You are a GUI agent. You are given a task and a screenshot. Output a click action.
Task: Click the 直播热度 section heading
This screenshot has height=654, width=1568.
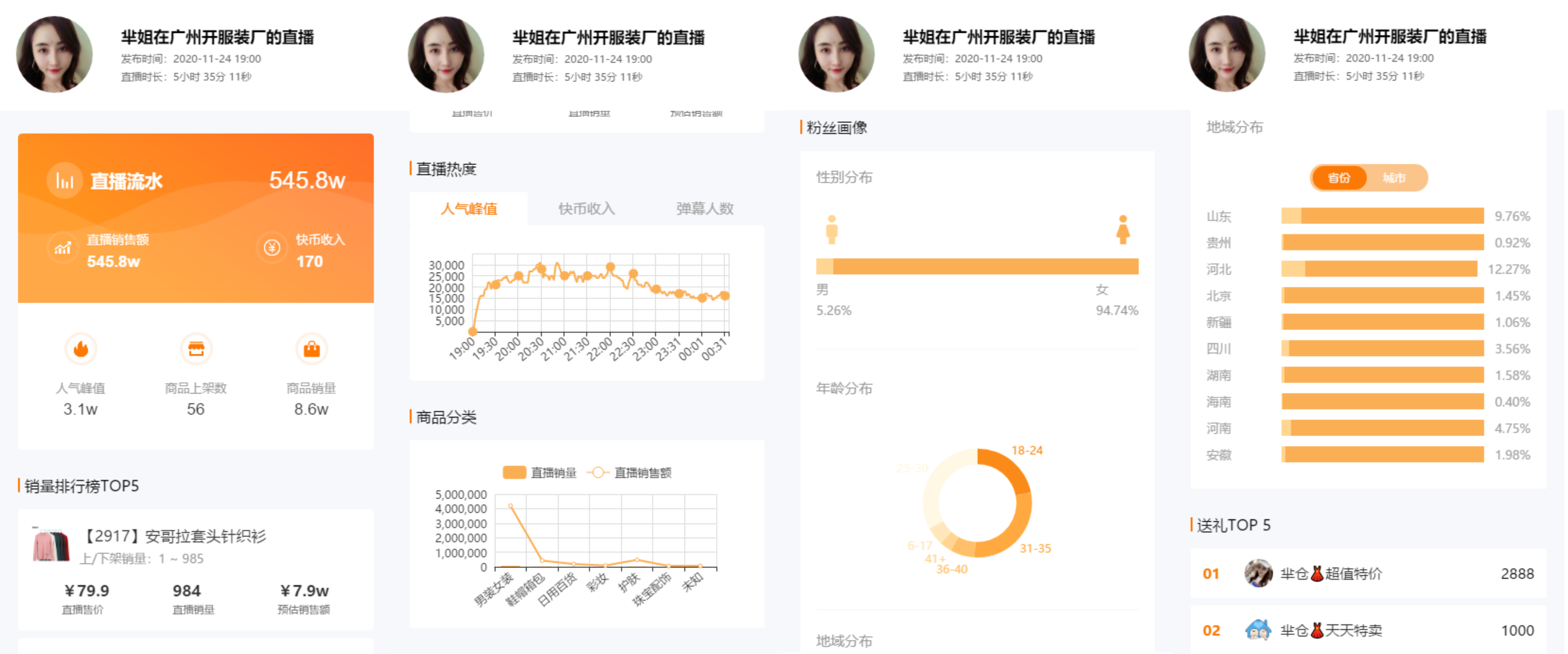pyautogui.click(x=446, y=169)
